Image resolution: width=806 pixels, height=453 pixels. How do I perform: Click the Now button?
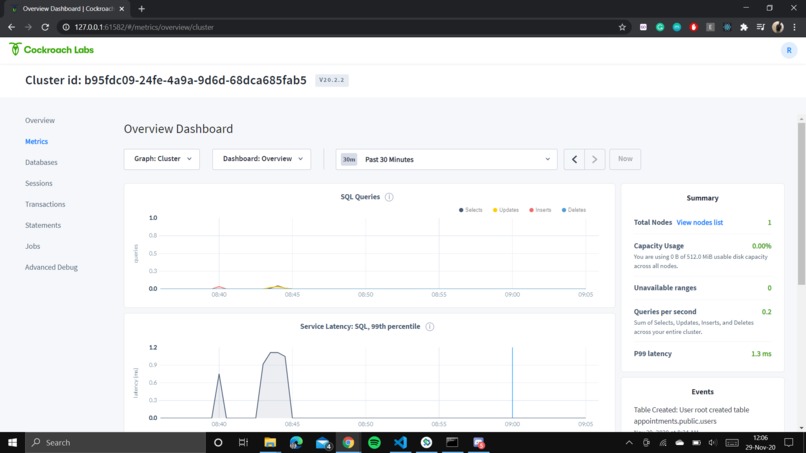coord(625,159)
